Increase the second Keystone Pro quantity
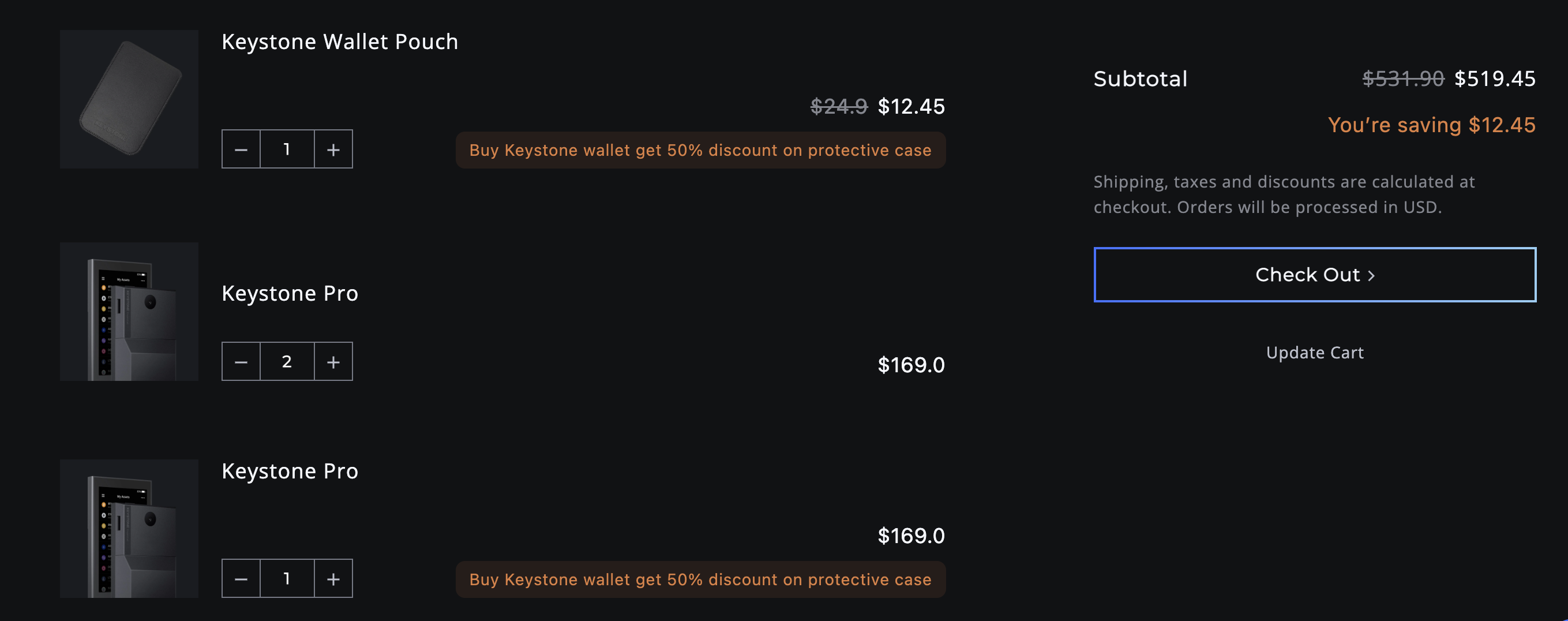 coord(333,578)
